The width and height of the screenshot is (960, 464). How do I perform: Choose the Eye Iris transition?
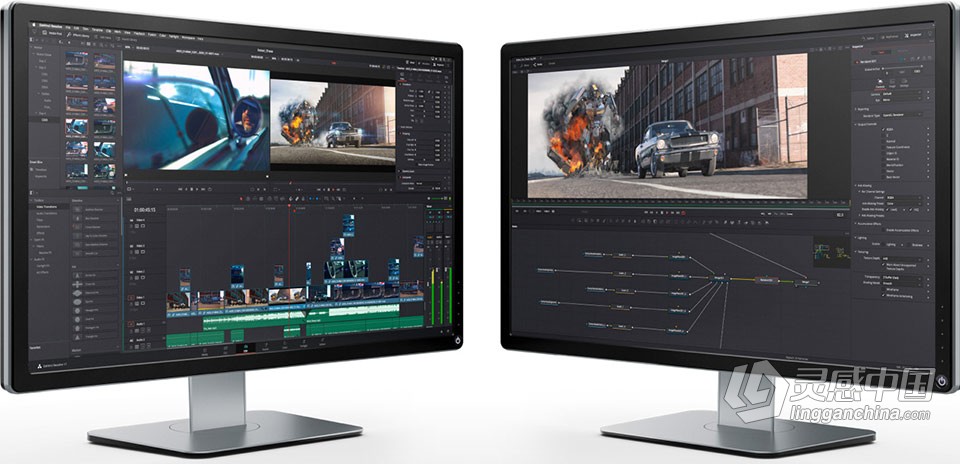tap(95, 302)
